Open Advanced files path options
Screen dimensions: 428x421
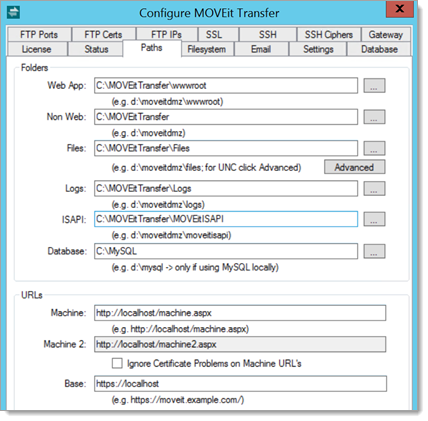pyautogui.click(x=355, y=167)
